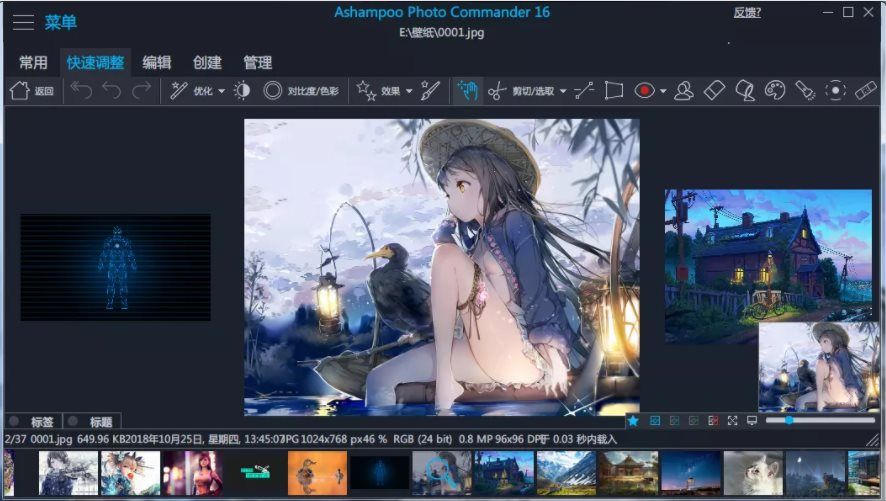This screenshot has width=886, height=501.
Task: Expand the 效果 dropdown arrow
Action: tap(409, 91)
